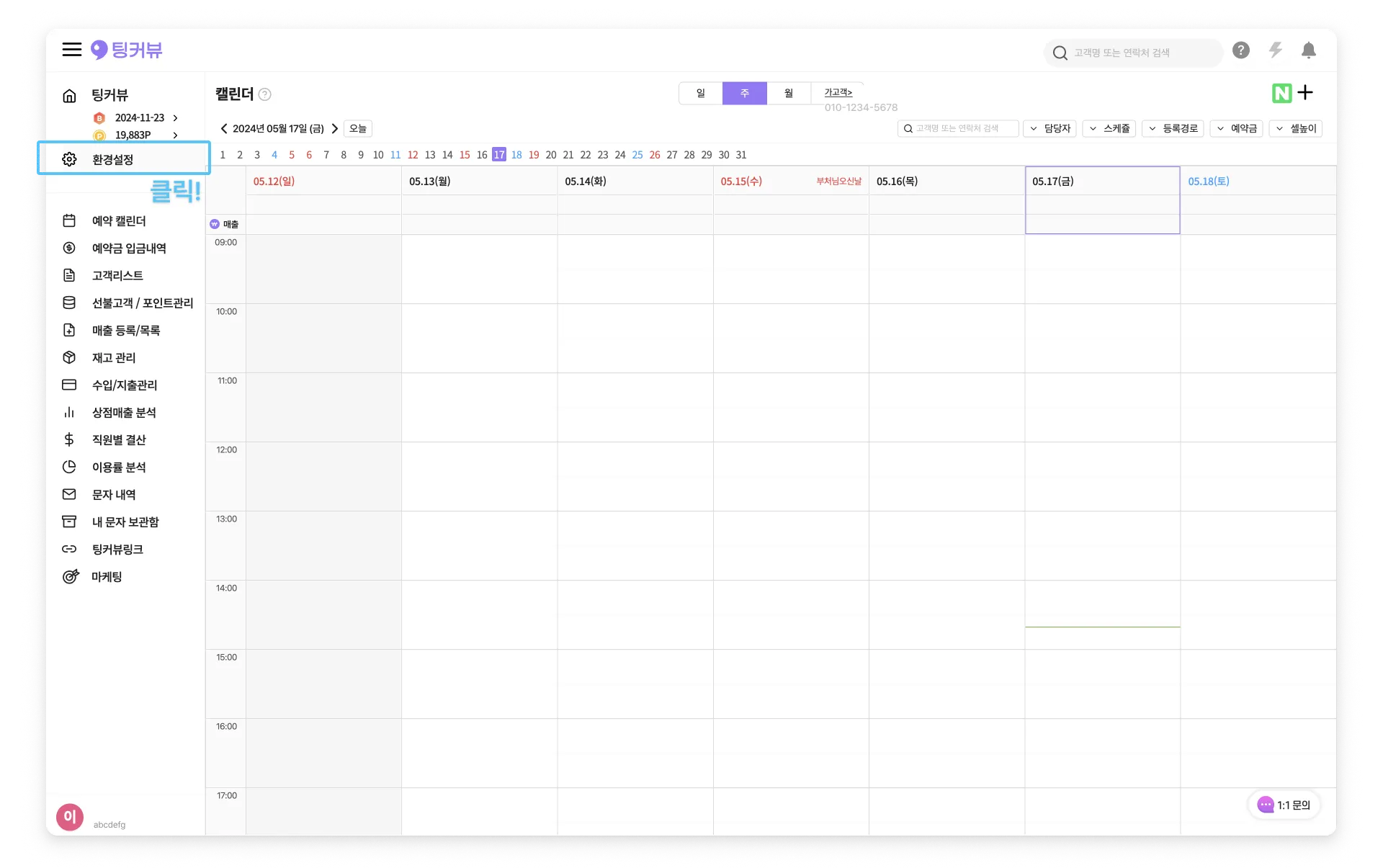Click the plus icon to add a booking

[1306, 93]
